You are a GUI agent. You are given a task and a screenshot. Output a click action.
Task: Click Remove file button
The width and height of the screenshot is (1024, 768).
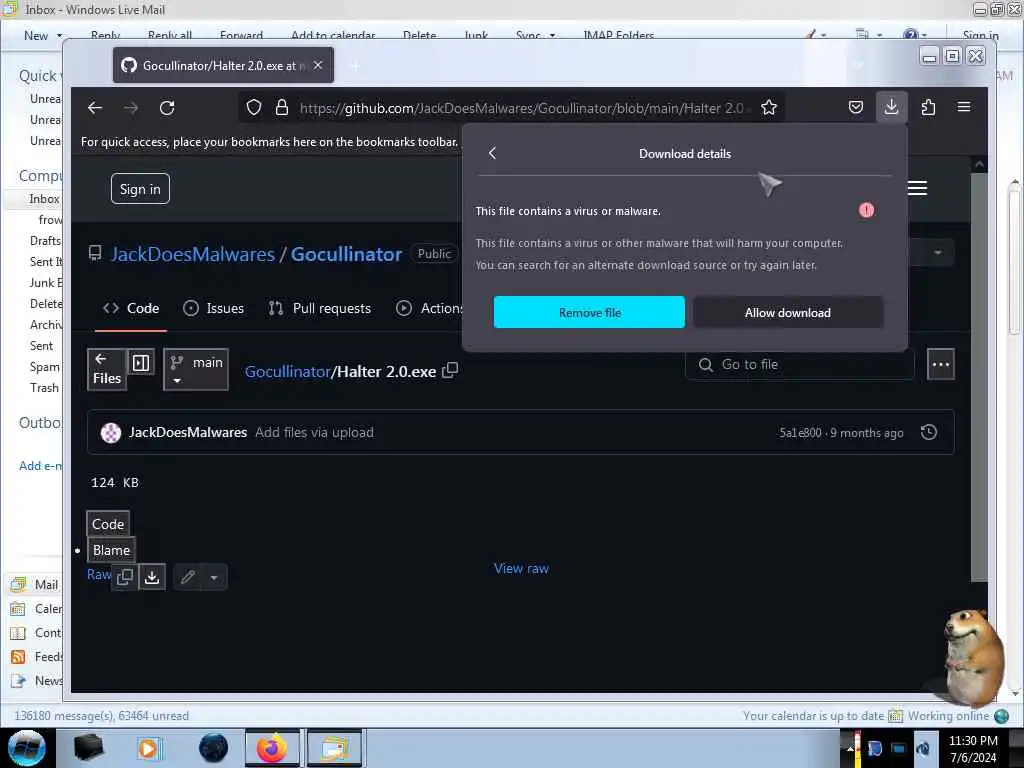click(589, 312)
